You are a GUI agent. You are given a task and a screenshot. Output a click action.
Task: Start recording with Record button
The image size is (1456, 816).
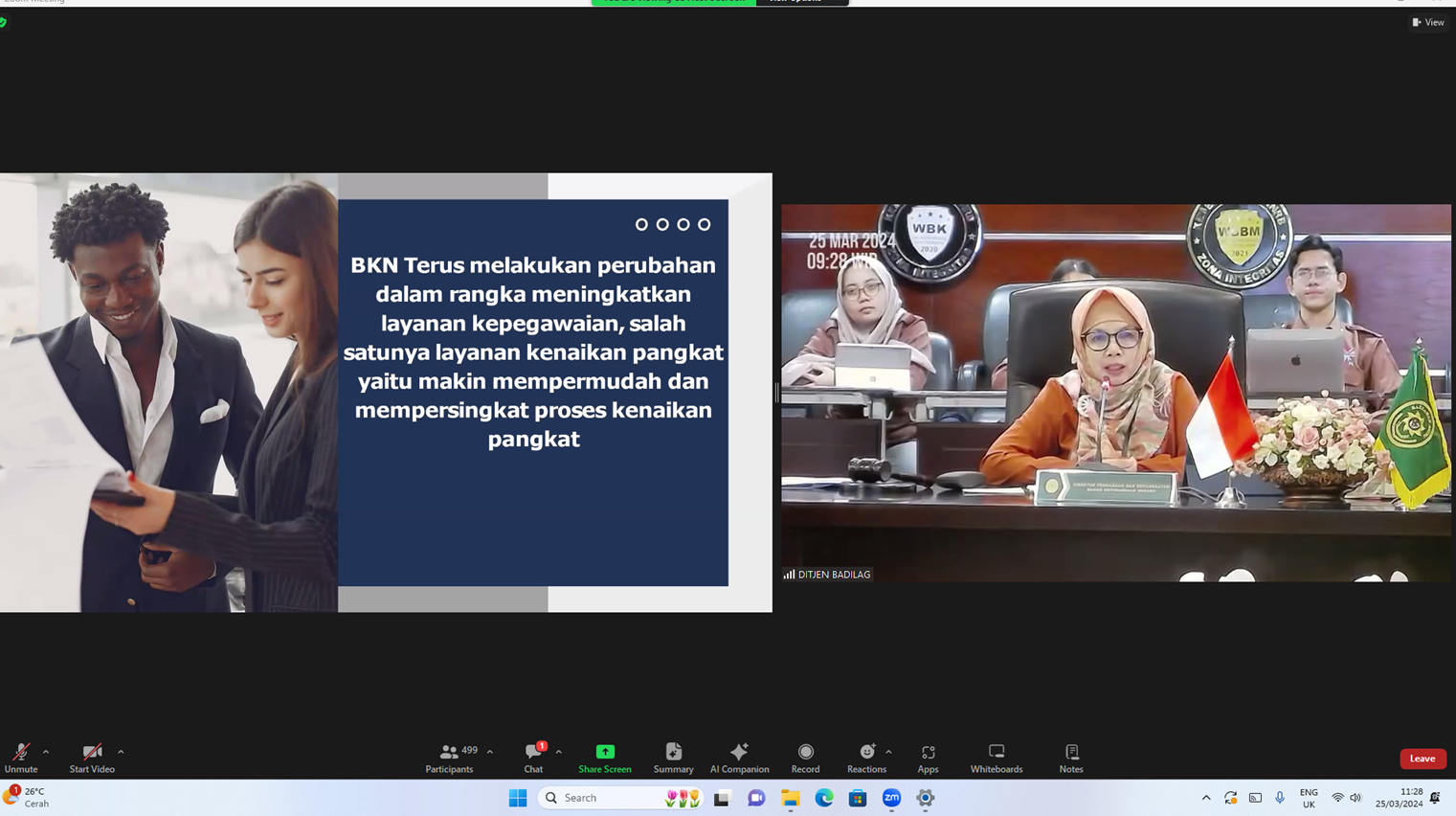[x=805, y=758]
